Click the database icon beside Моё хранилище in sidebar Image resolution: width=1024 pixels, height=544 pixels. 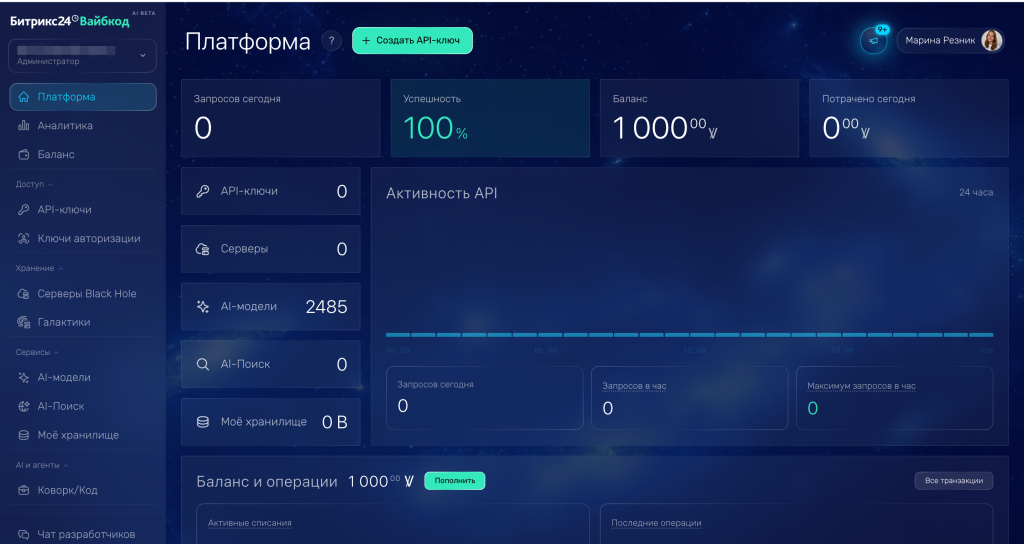[24, 435]
